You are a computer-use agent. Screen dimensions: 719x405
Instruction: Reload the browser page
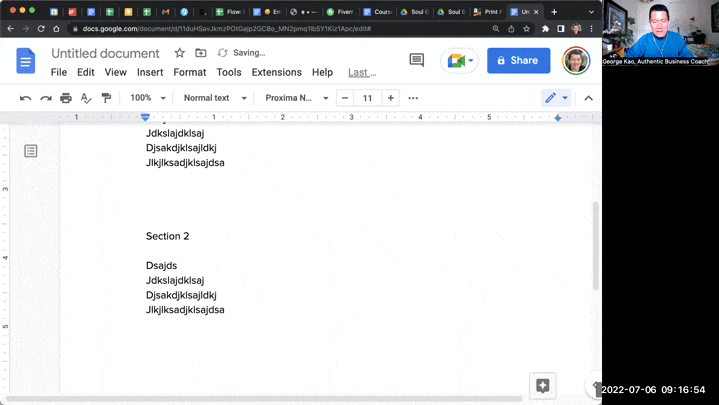coord(41,28)
